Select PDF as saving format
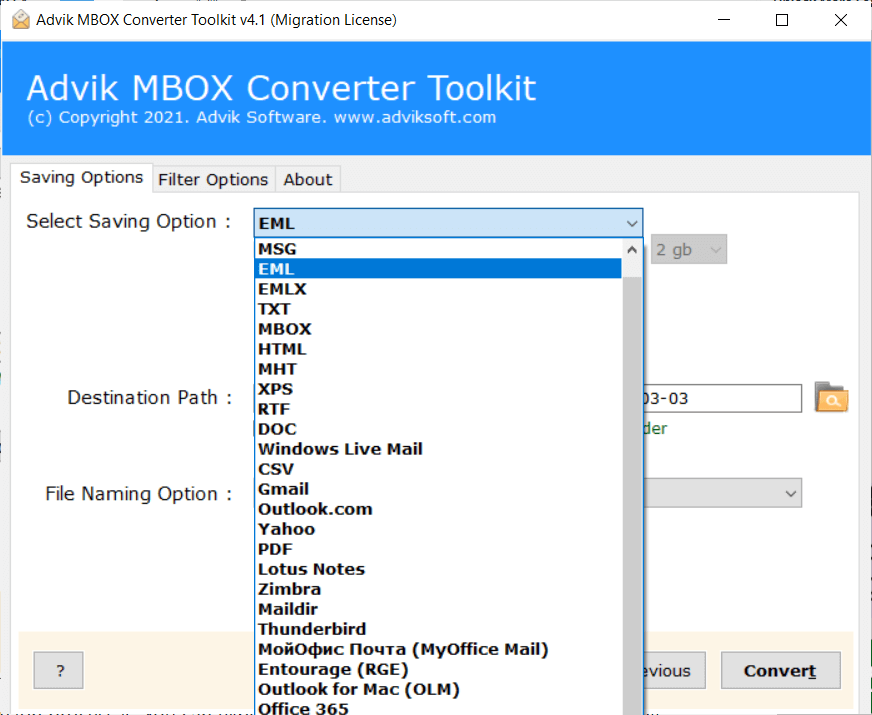872x715 pixels. pos(438,549)
